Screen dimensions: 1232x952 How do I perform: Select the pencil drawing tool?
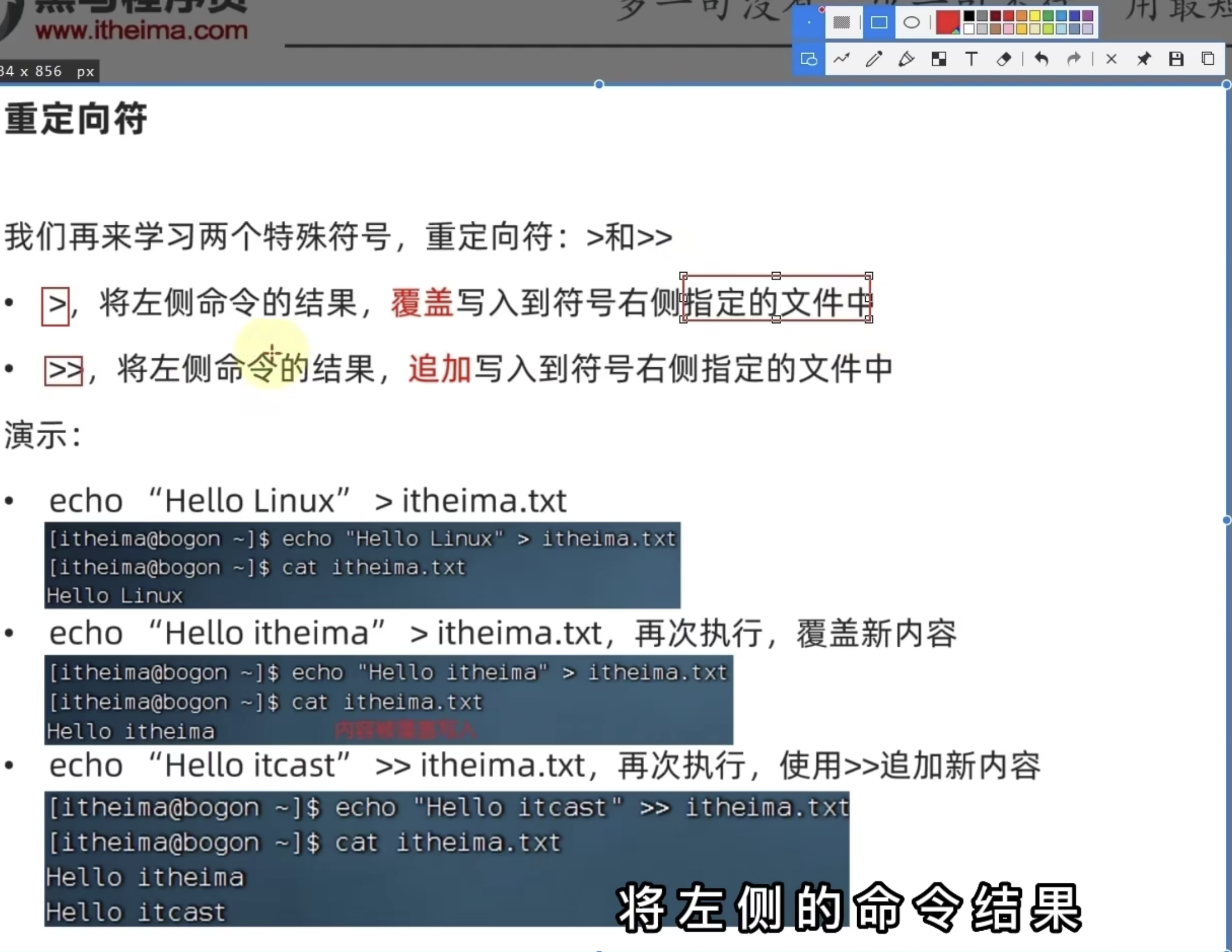tap(874, 59)
